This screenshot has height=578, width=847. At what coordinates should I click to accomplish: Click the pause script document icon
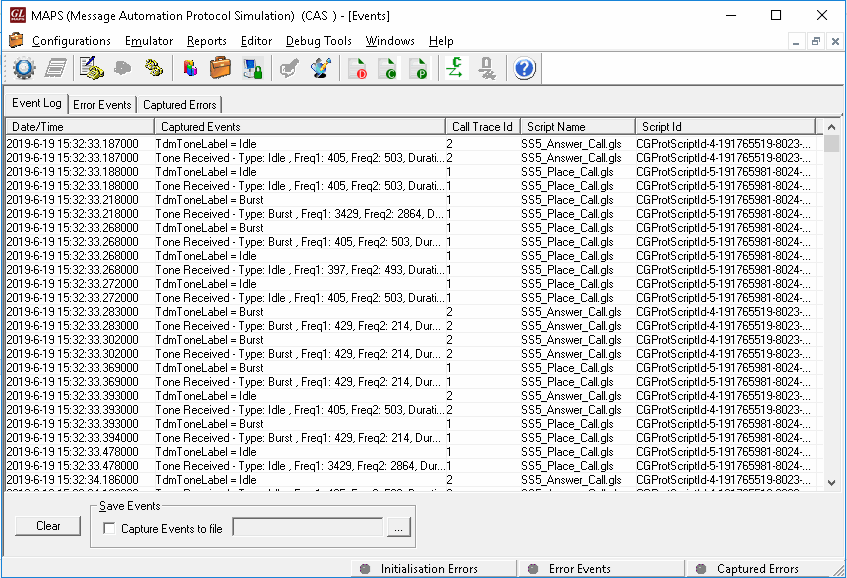pyautogui.click(x=418, y=67)
